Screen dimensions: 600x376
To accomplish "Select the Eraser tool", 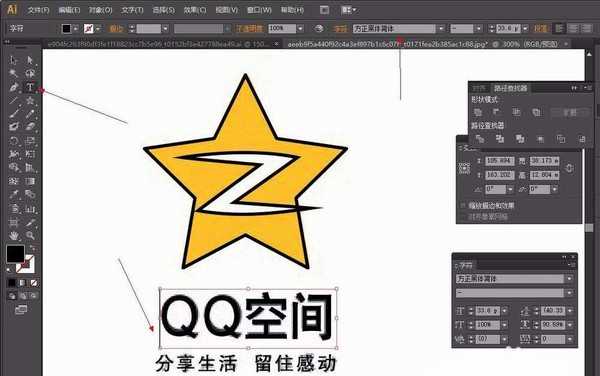I will [x=30, y=127].
